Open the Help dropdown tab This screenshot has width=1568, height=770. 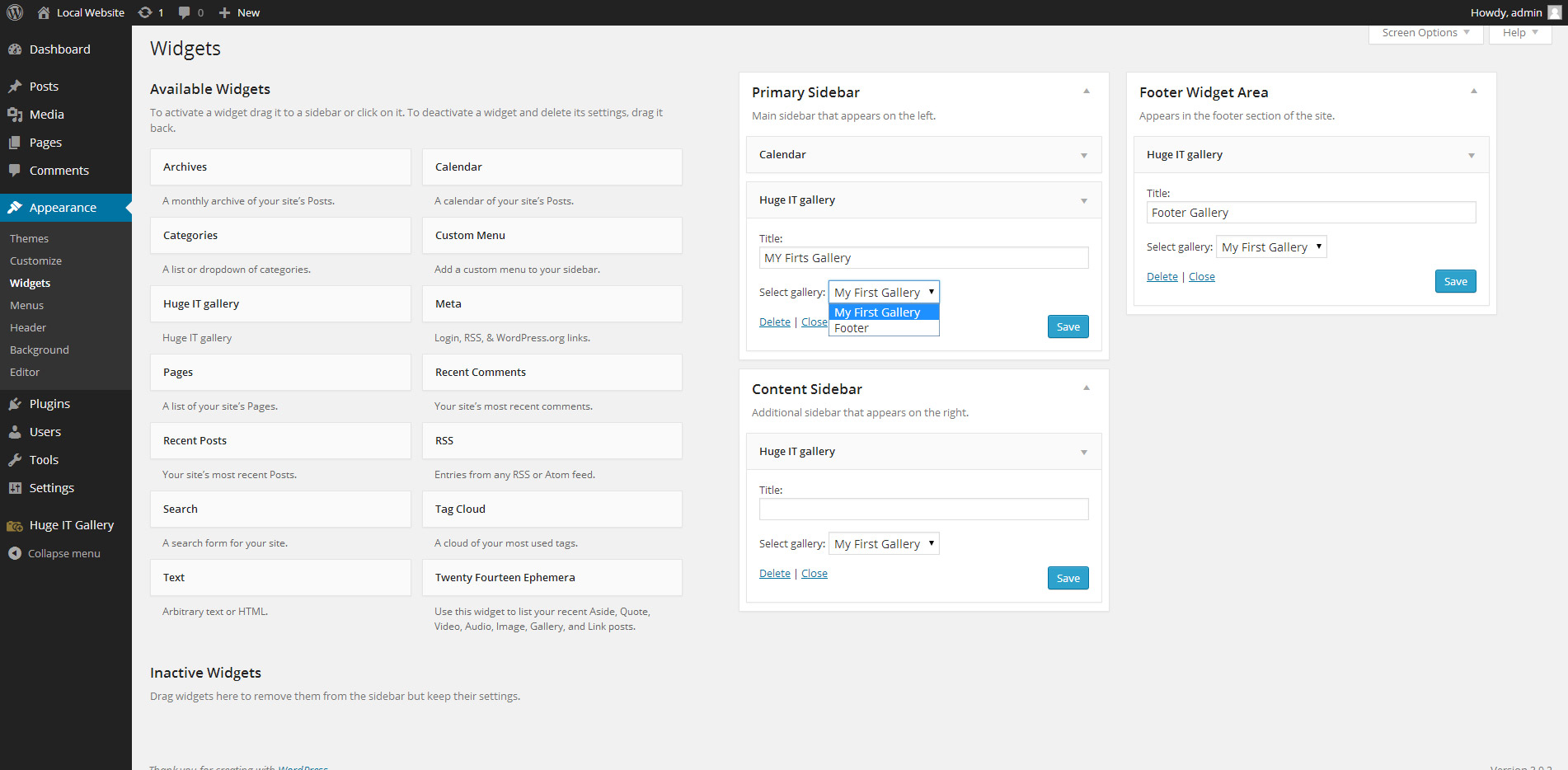1520,33
